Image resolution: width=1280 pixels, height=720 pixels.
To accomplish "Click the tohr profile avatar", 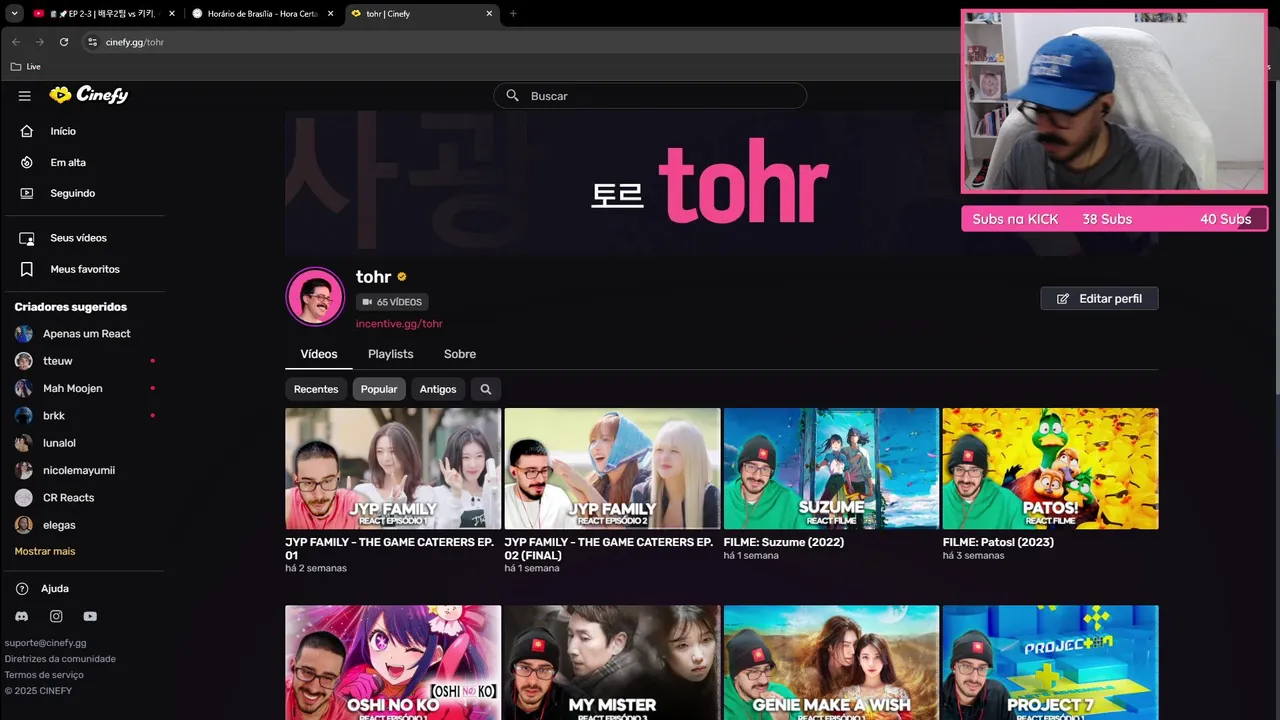I will (x=315, y=296).
